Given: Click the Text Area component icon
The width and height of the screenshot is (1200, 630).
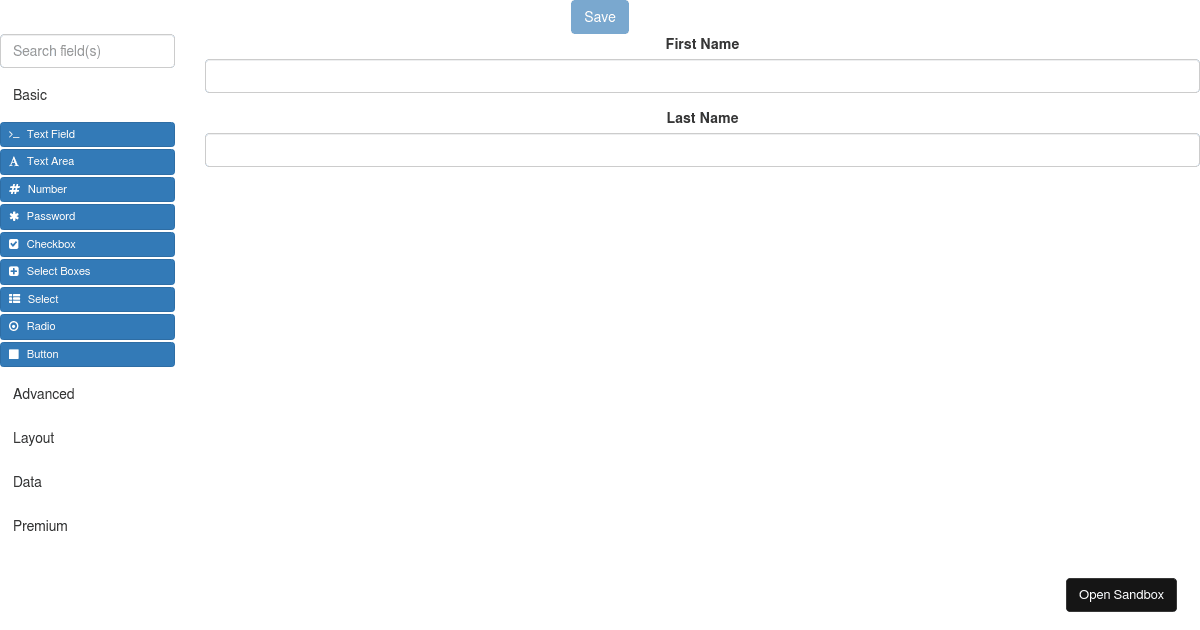Looking at the screenshot, I should (13, 161).
